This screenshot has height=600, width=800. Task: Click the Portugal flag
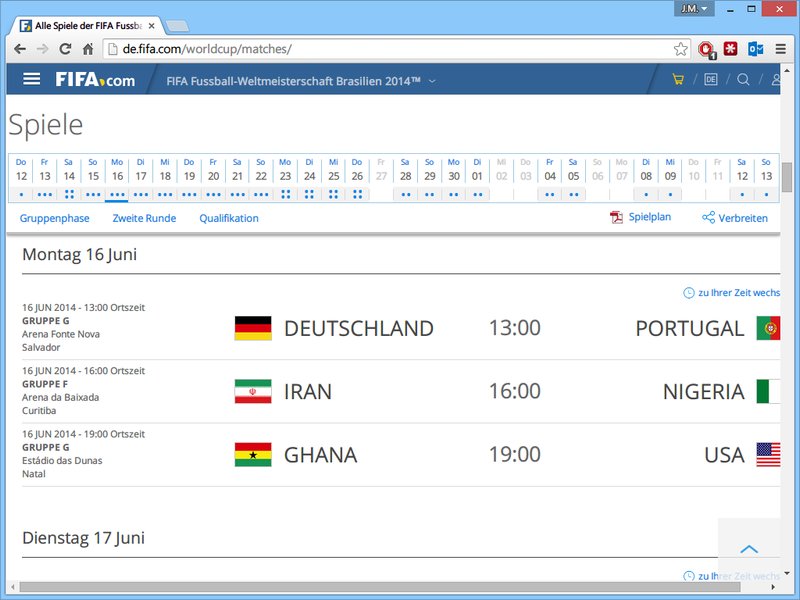click(768, 328)
